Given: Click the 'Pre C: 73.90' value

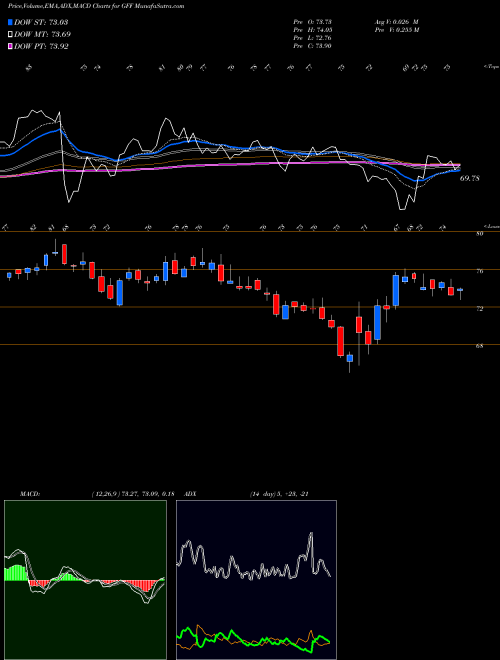Looking at the screenshot, I should (312, 46).
